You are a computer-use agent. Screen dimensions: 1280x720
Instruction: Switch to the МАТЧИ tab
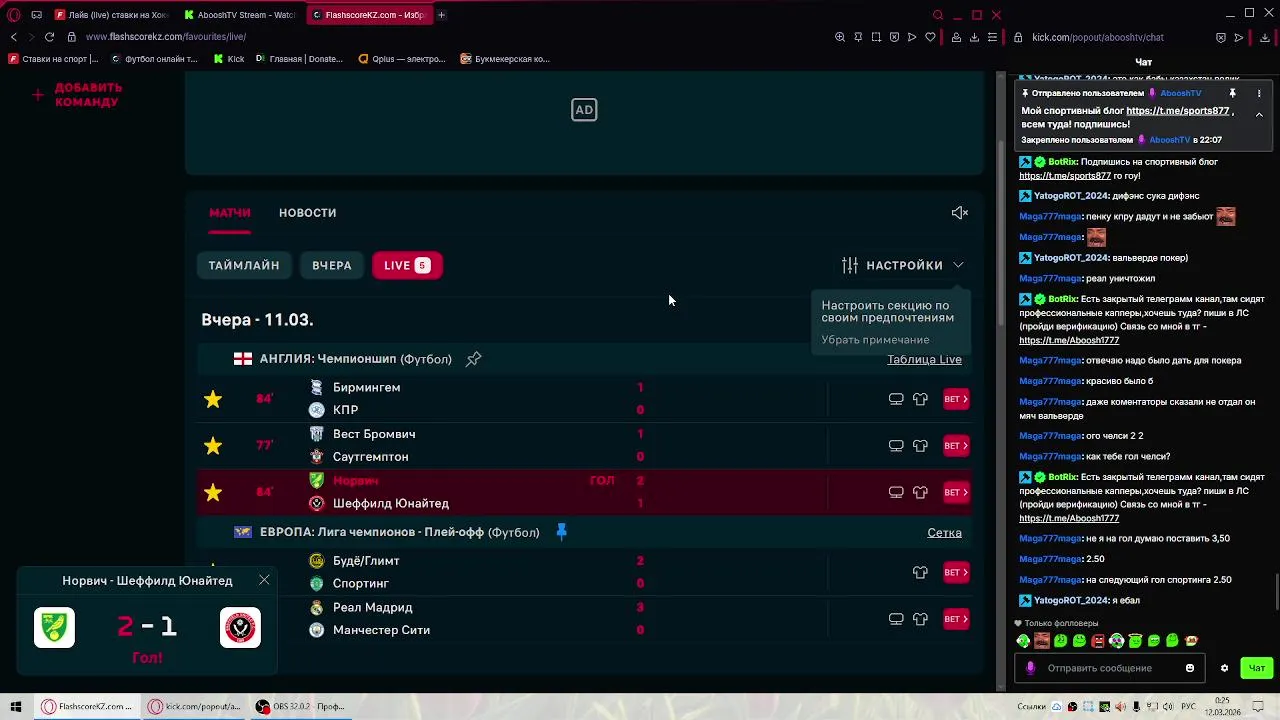pos(230,213)
